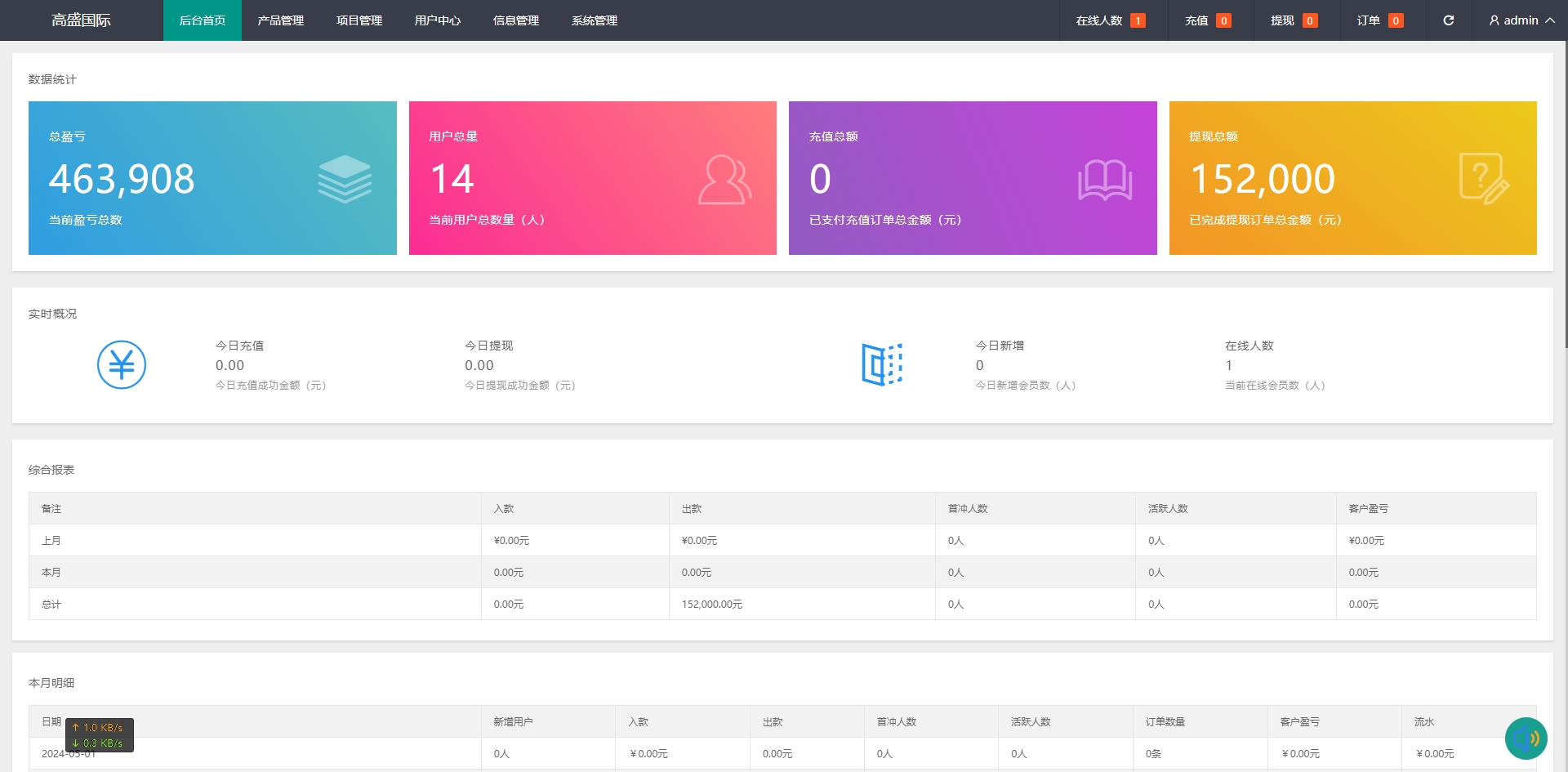
Task: Click the users icon in 用户总量 card
Action: (724, 180)
